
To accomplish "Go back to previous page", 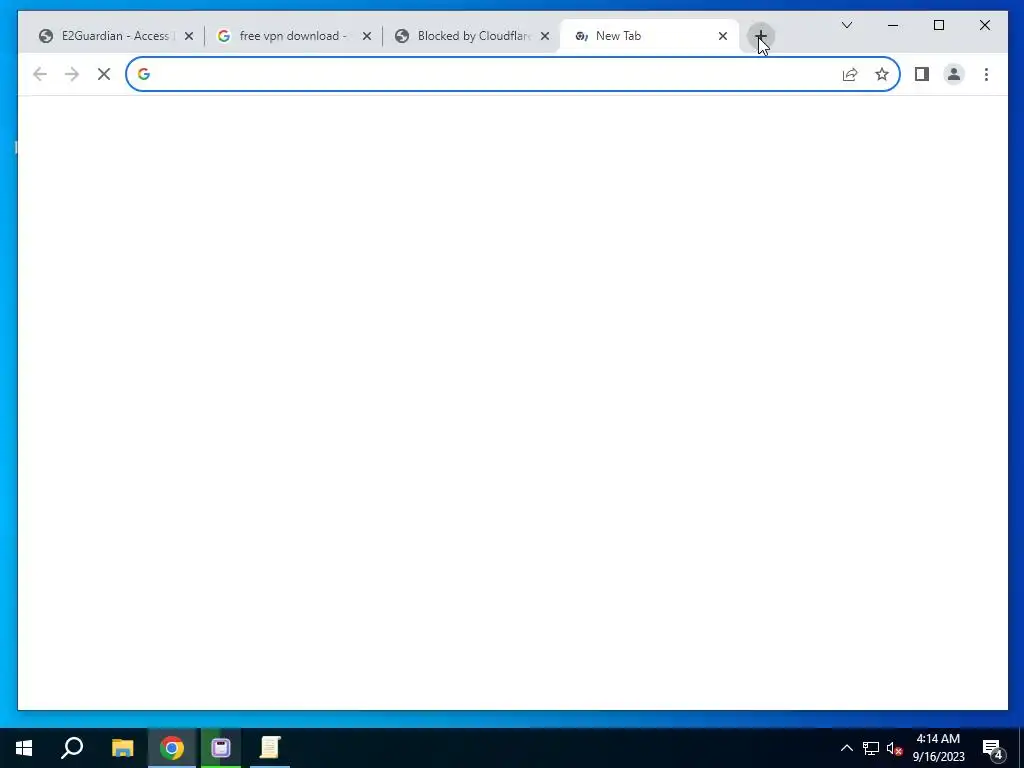I will (40, 74).
